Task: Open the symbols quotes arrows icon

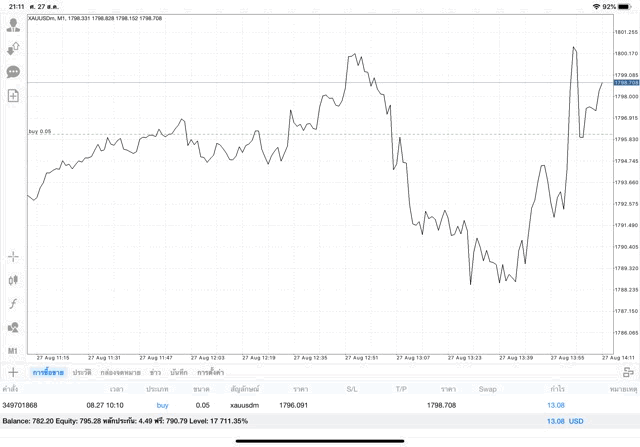Action: [13, 49]
